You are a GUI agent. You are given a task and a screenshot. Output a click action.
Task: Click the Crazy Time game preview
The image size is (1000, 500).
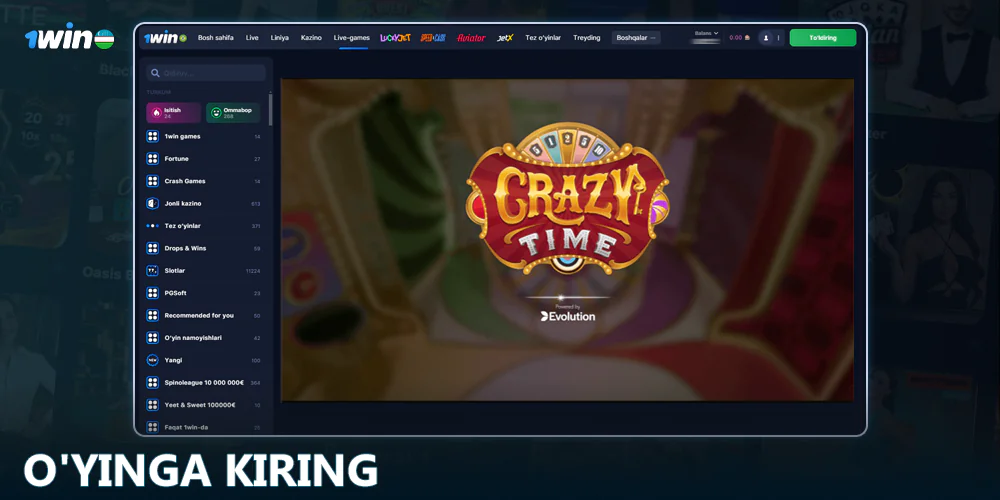pyautogui.click(x=567, y=240)
